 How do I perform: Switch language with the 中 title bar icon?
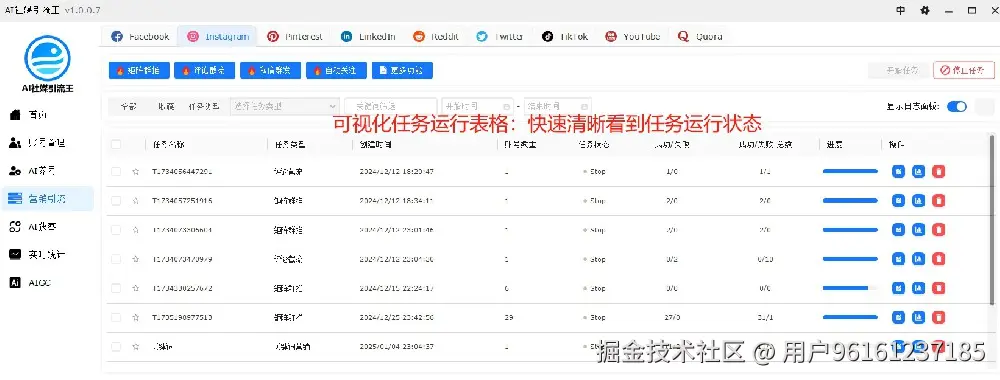(x=901, y=10)
